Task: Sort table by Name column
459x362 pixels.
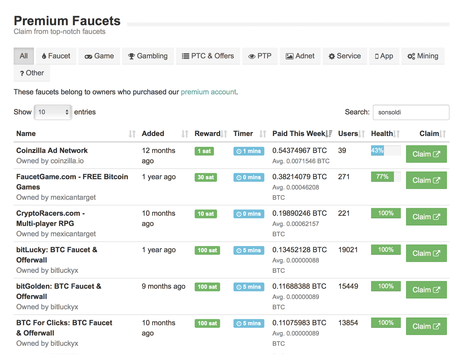Action: click(x=76, y=134)
